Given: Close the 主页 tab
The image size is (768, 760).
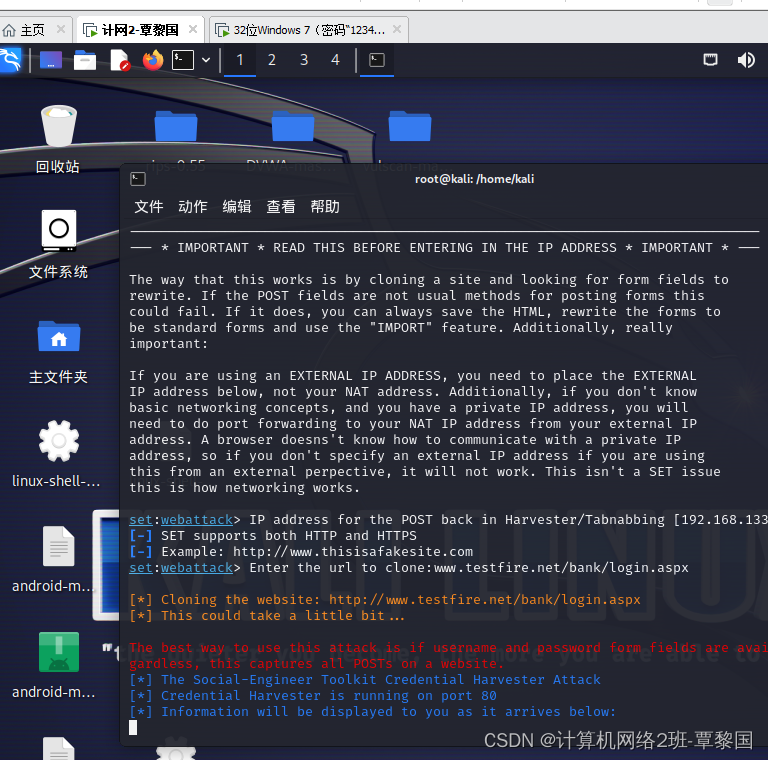Looking at the screenshot, I should [61, 29].
